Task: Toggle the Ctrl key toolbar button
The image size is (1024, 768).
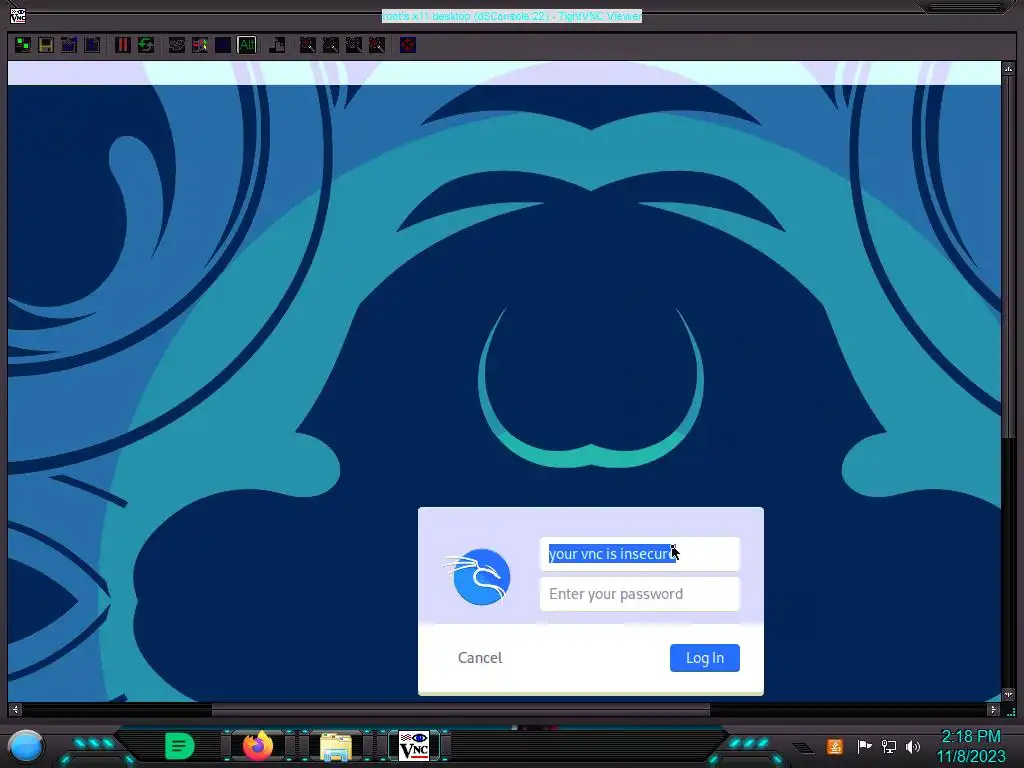Action: coord(223,45)
